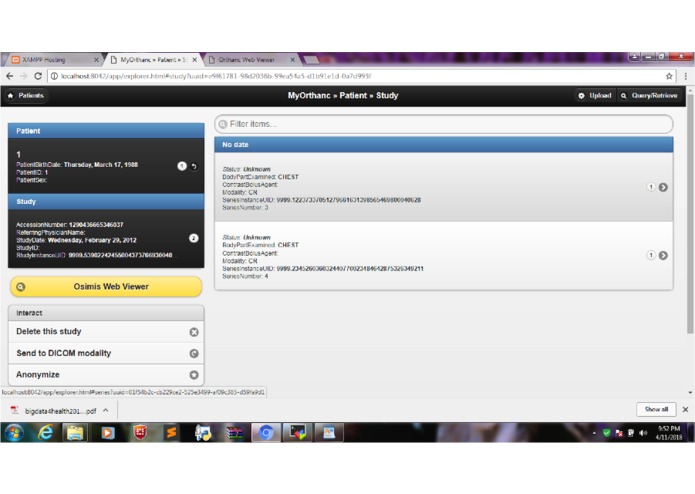
Task: Open WinRAR from the taskbar
Action: coord(234,432)
